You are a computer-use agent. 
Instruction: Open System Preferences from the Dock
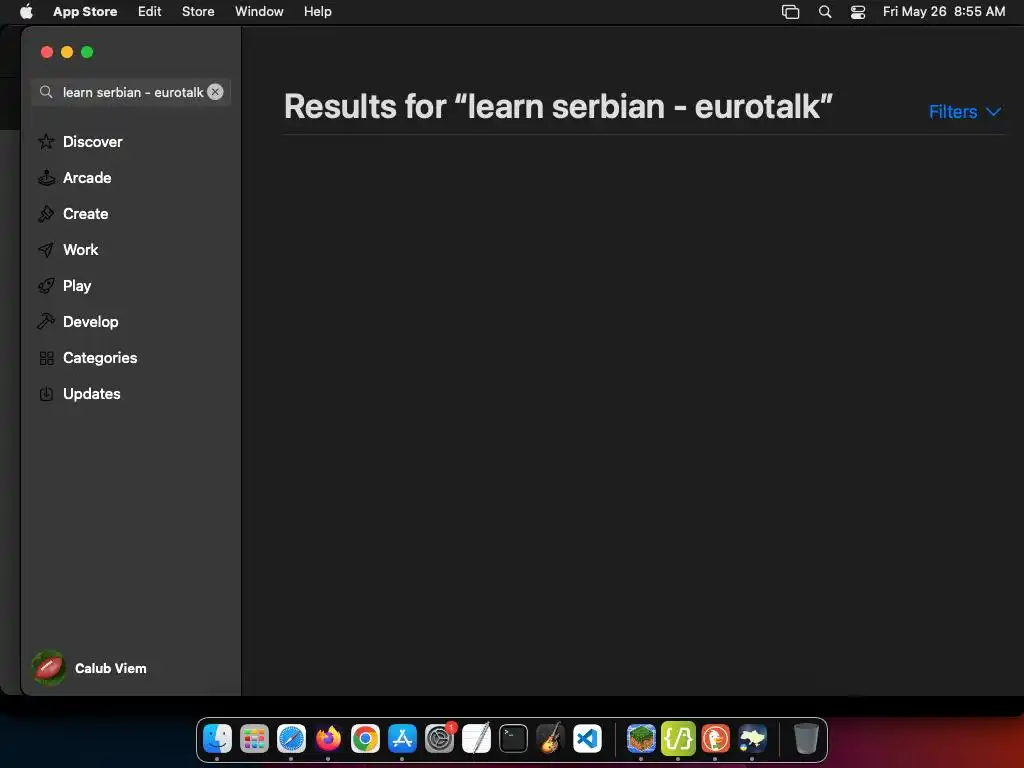(x=440, y=739)
